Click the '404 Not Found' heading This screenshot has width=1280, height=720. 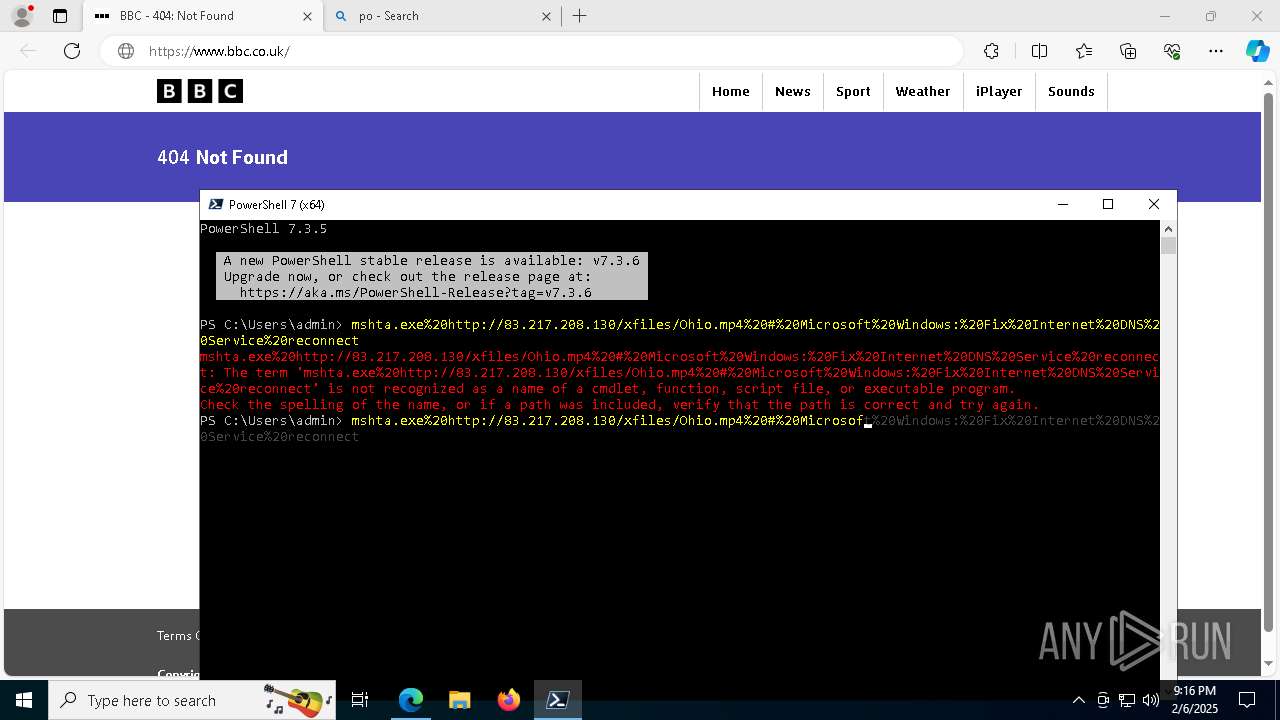(222, 157)
